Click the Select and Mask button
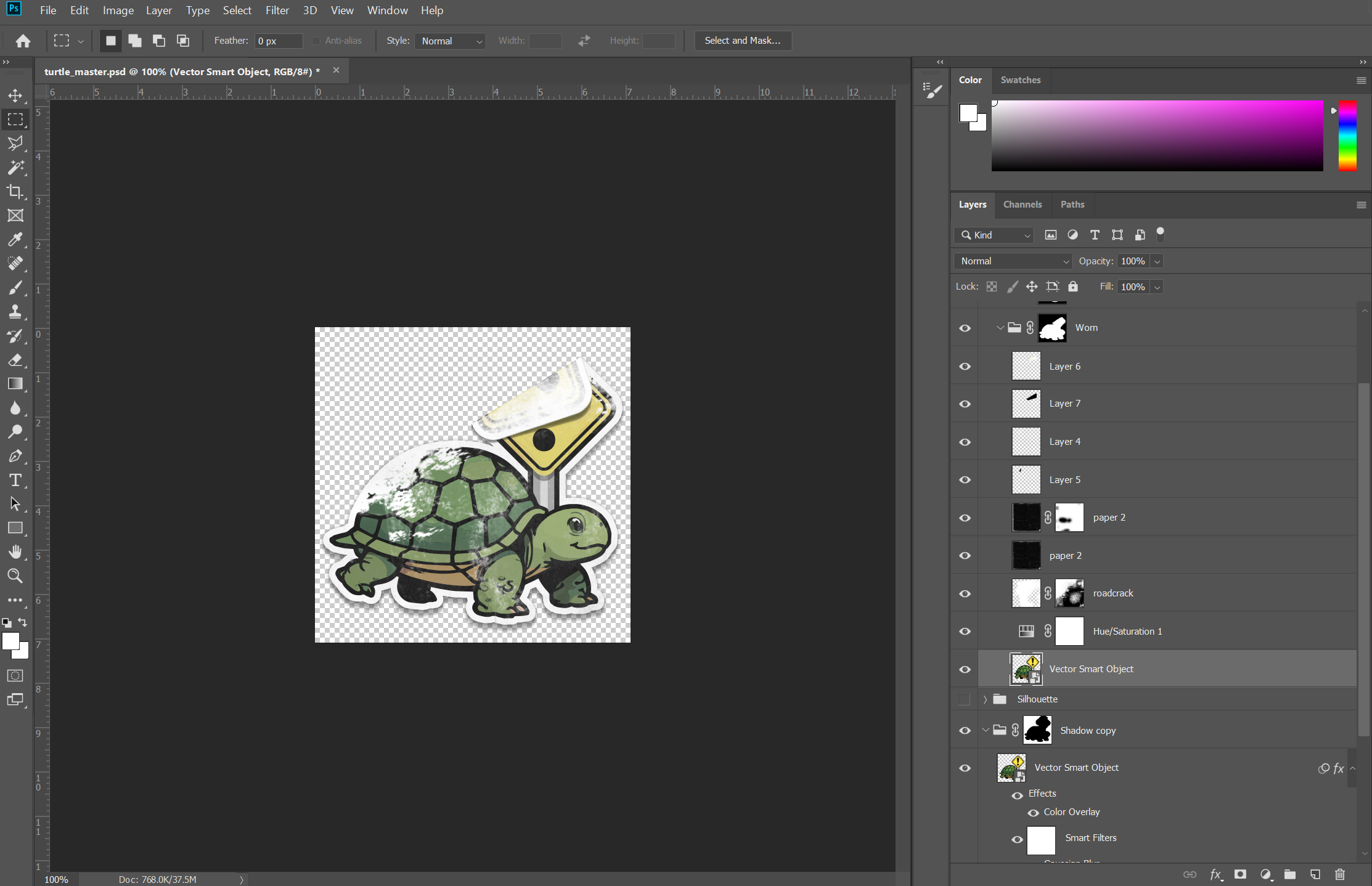Viewport: 1372px width, 886px height. (742, 41)
